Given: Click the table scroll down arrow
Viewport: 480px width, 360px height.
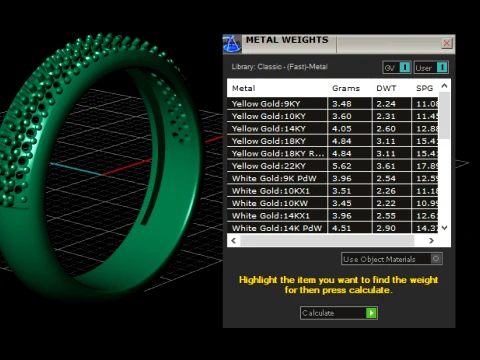Looking at the screenshot, I should [x=444, y=228].
